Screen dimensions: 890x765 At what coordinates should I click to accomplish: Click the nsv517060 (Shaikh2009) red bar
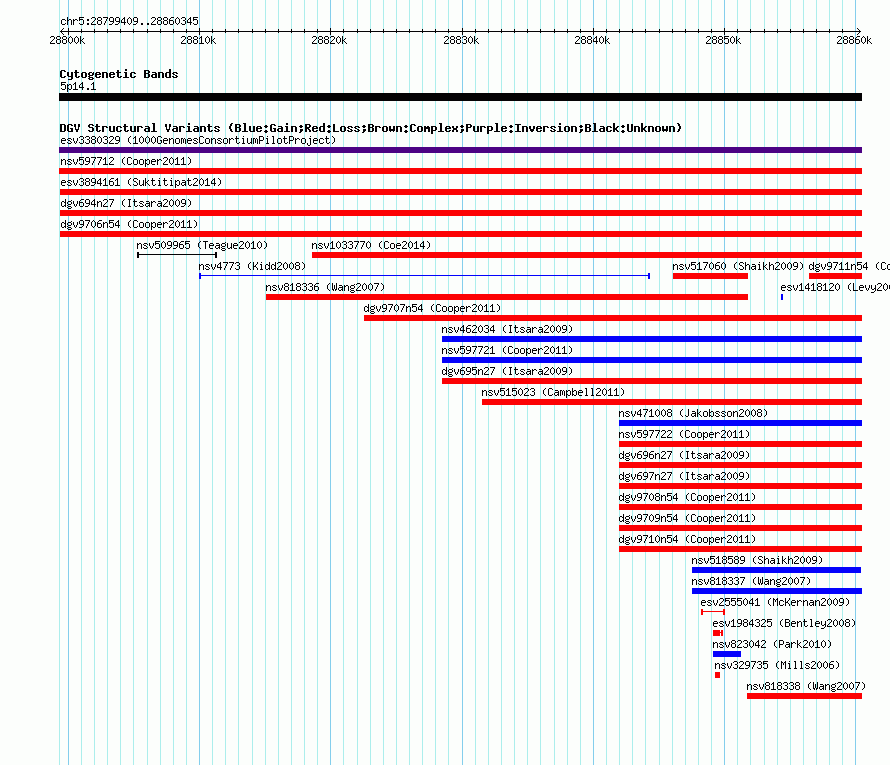coord(710,276)
